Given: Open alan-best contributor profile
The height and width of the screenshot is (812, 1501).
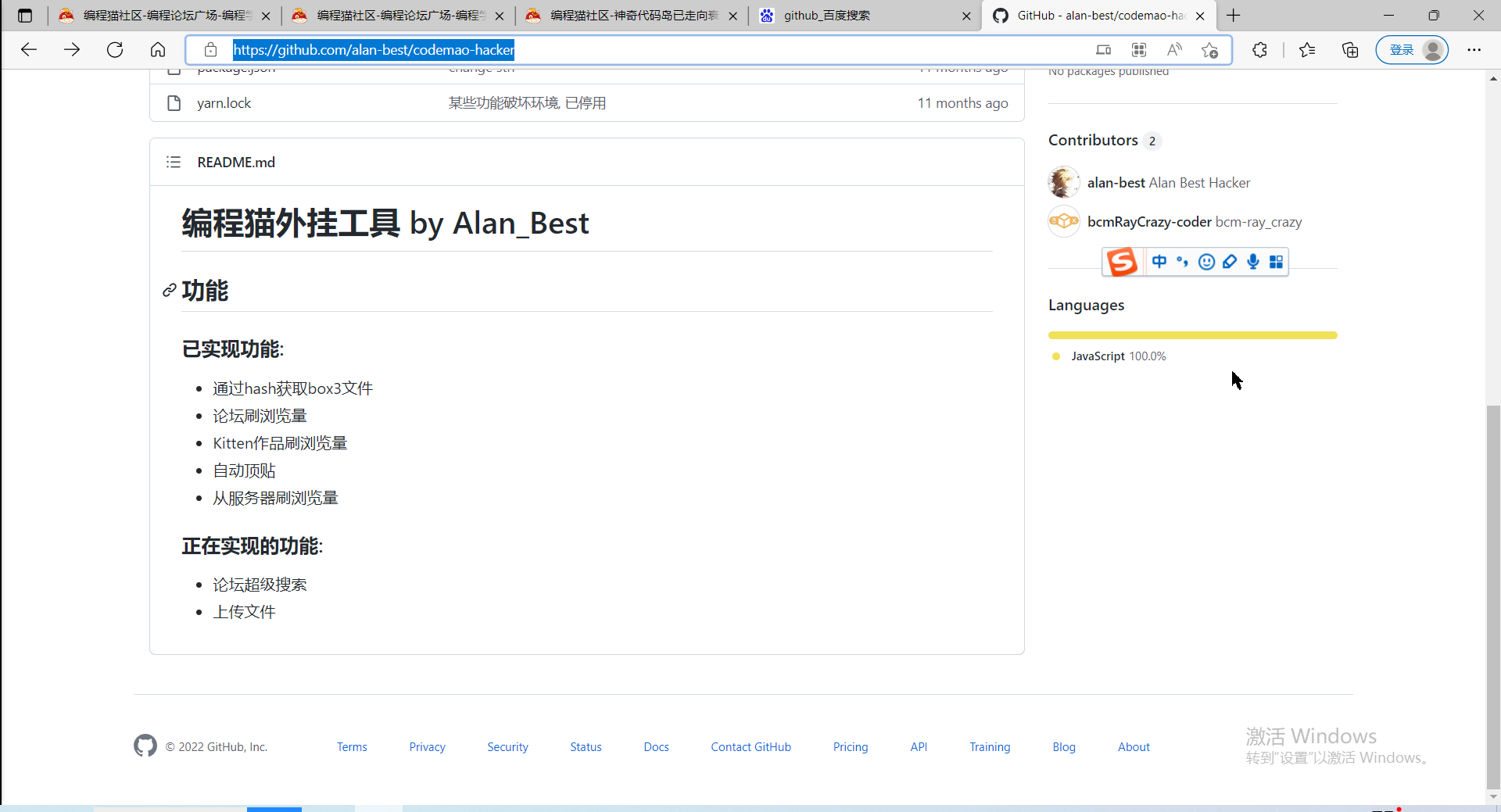Looking at the screenshot, I should click(x=1116, y=183).
